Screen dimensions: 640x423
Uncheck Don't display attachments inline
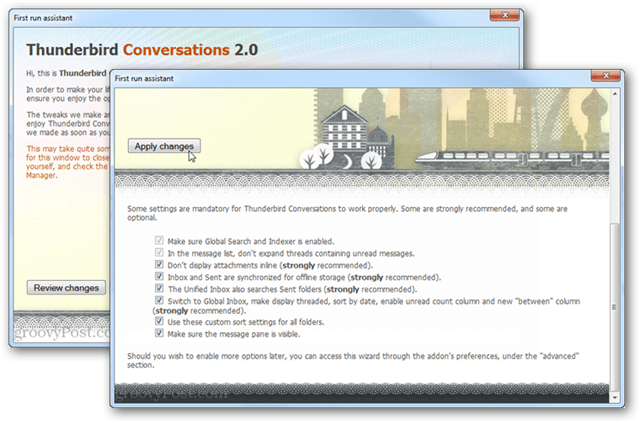tap(159, 265)
